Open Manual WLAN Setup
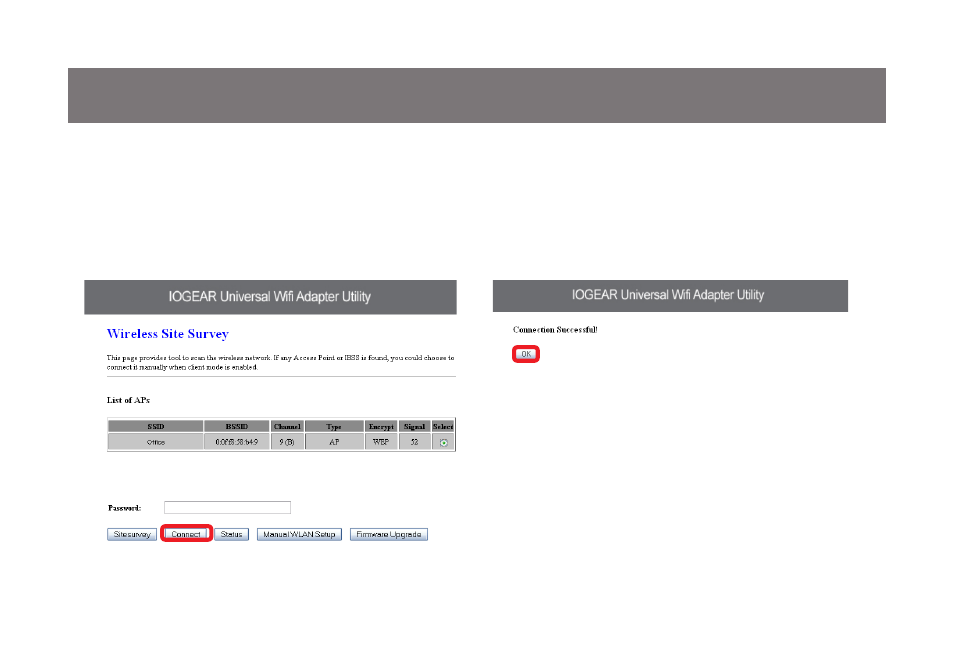This screenshot has width=954, height=664. pyautogui.click(x=299, y=534)
